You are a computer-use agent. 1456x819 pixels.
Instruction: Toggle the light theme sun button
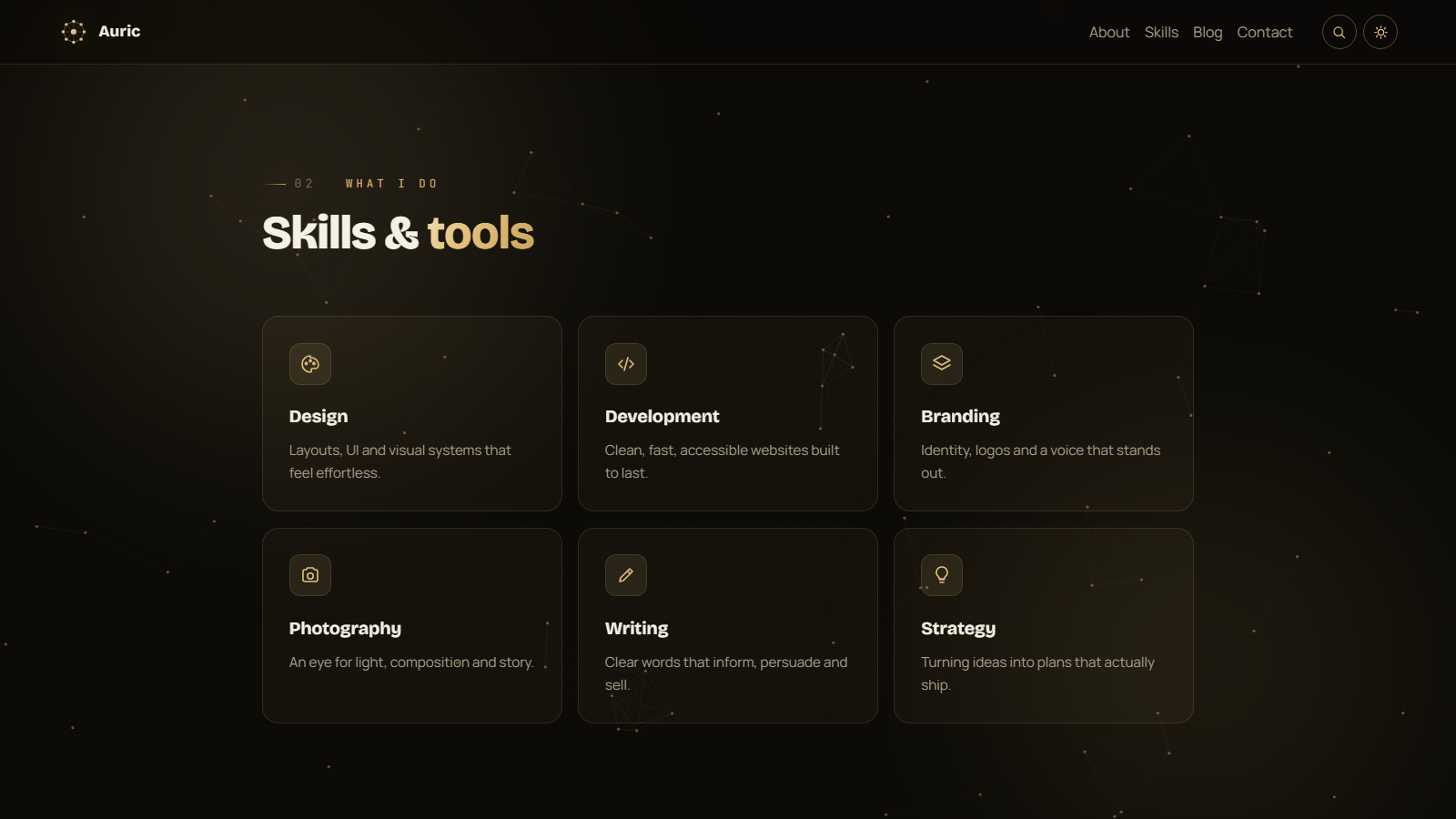(x=1380, y=32)
